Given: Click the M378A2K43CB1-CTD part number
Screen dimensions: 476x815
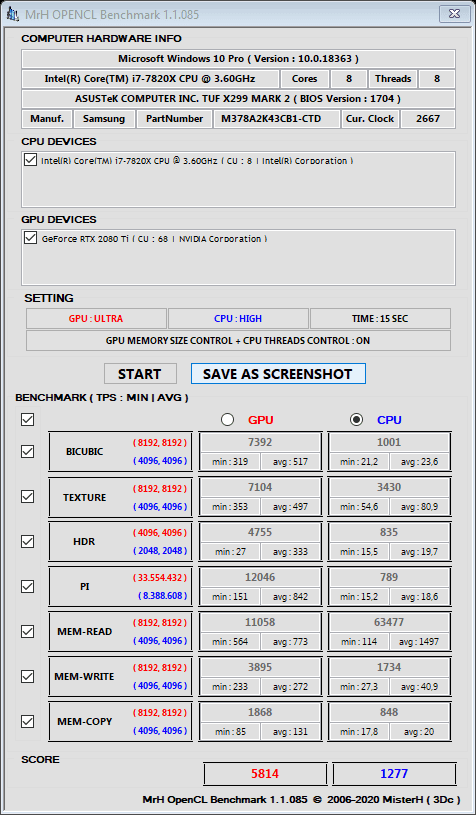Looking at the screenshot, I should 276,119.
